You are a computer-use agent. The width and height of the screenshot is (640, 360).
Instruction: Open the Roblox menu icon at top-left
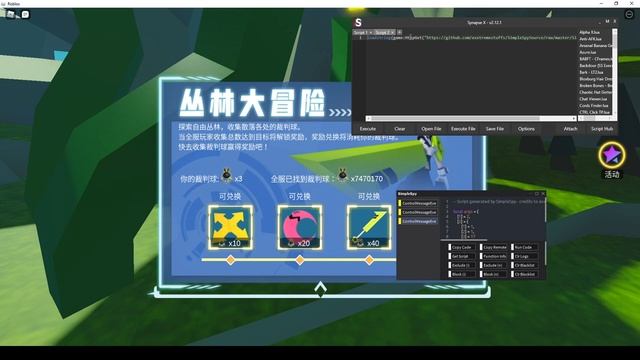(x=11, y=14)
